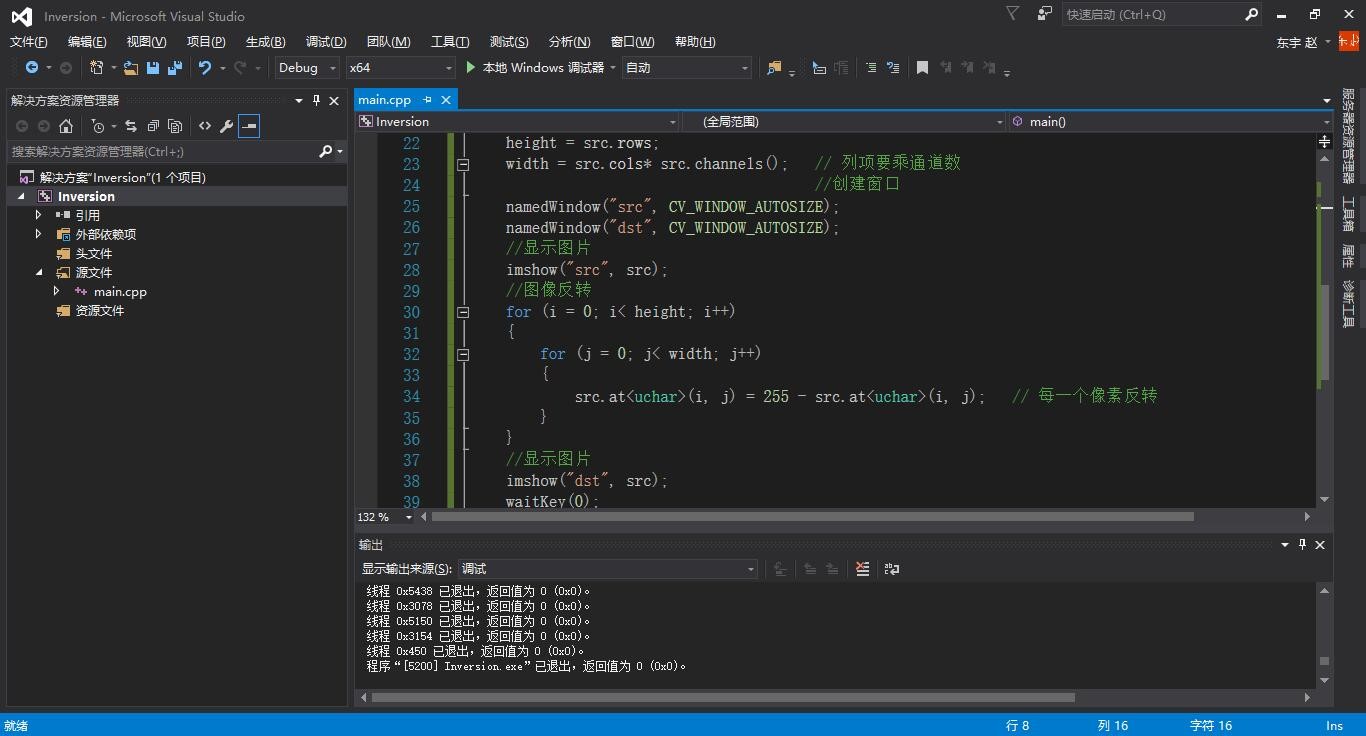Click the New Project toolbar icon
The height and width of the screenshot is (736, 1366).
coord(97,68)
